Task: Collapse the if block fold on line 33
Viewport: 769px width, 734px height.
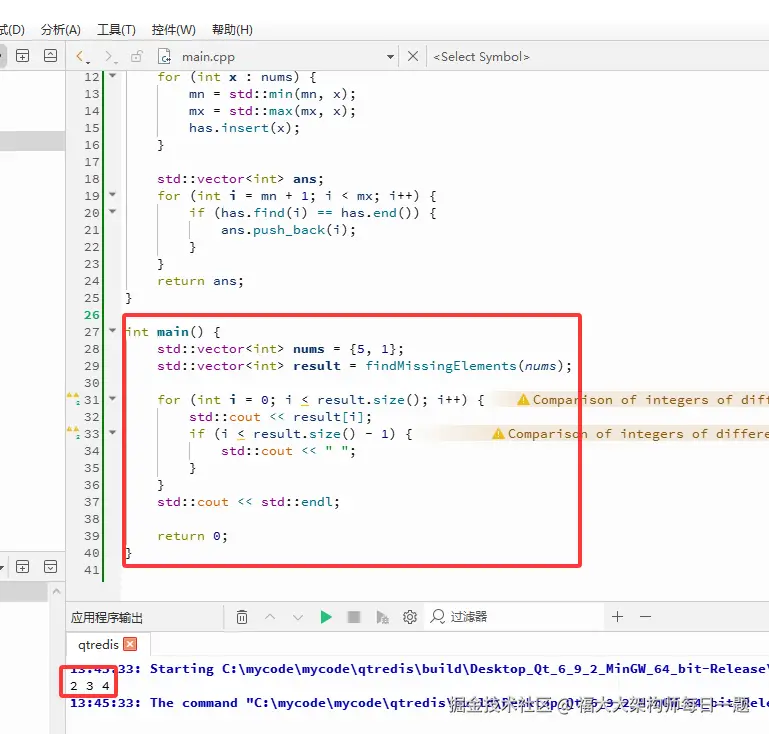Action: [113, 432]
